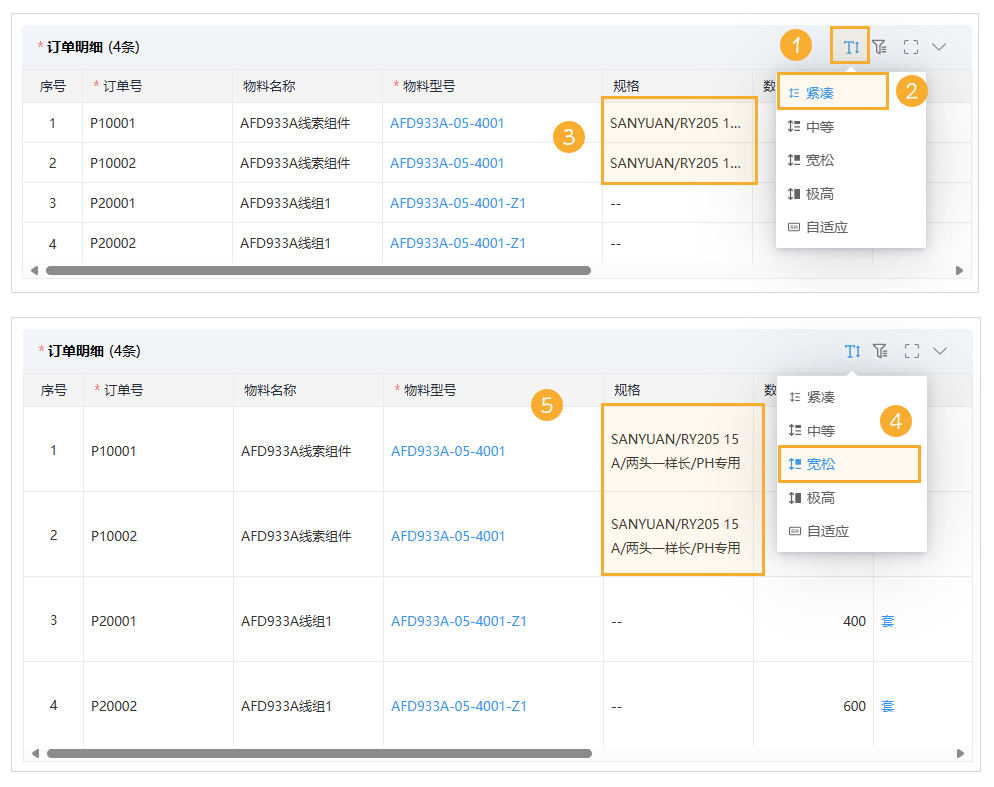The width and height of the screenshot is (994, 787).
Task: Click the fullscreen icon in the top table toolbar
Action: coord(910,45)
